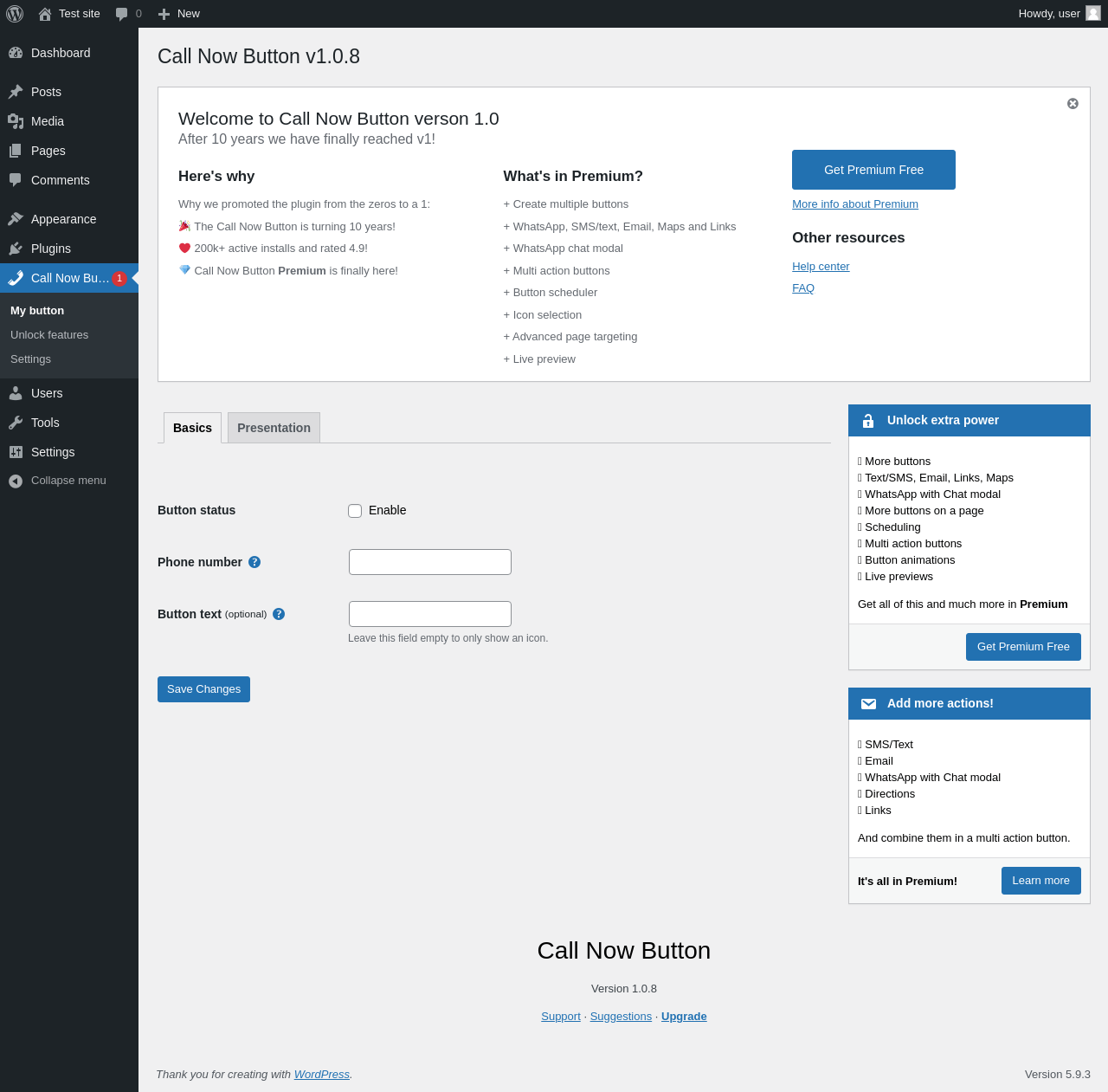
Task: Click the More info about Premium link
Action: click(x=855, y=204)
